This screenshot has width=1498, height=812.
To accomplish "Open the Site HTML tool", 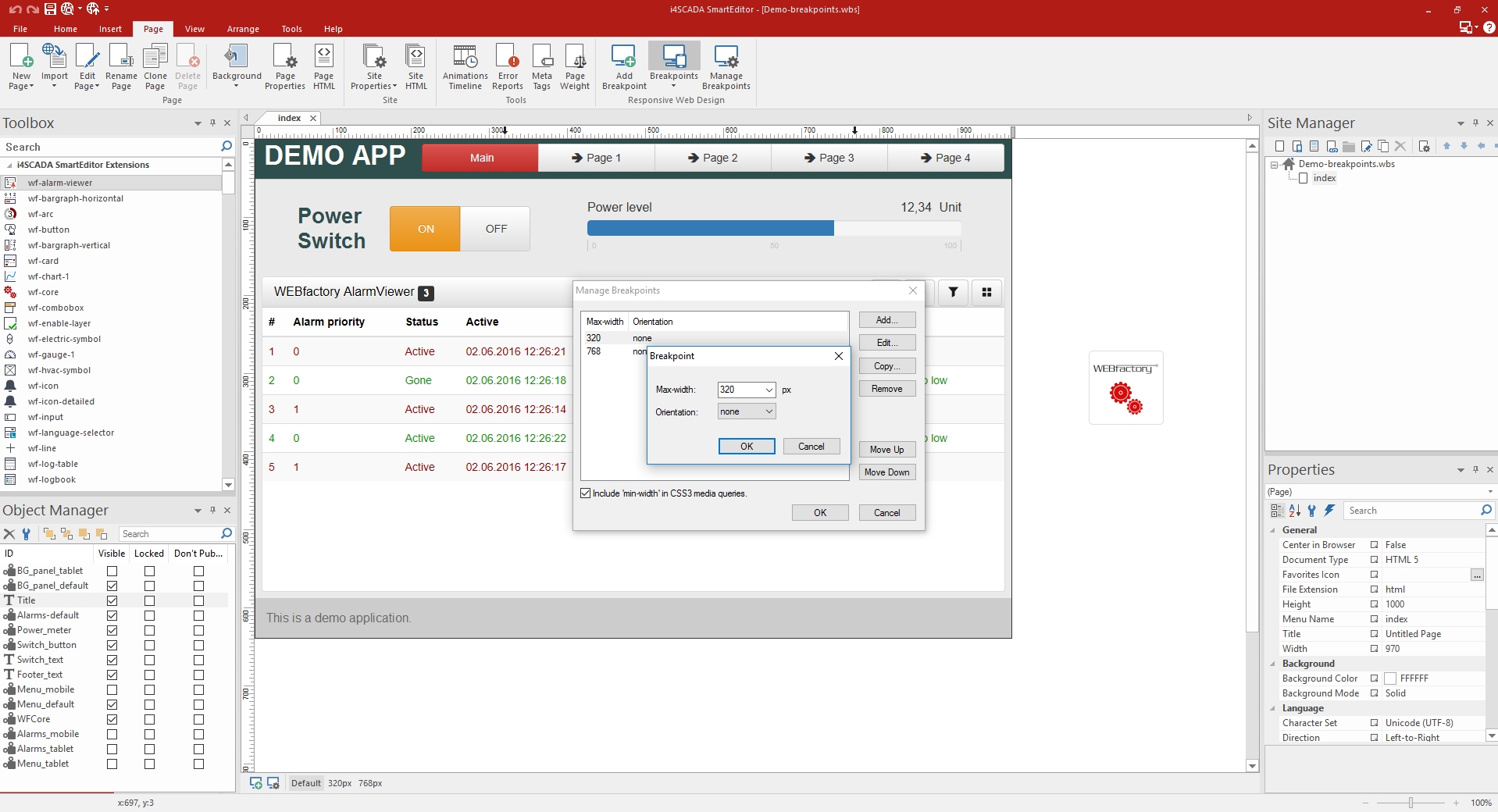I will pyautogui.click(x=416, y=66).
